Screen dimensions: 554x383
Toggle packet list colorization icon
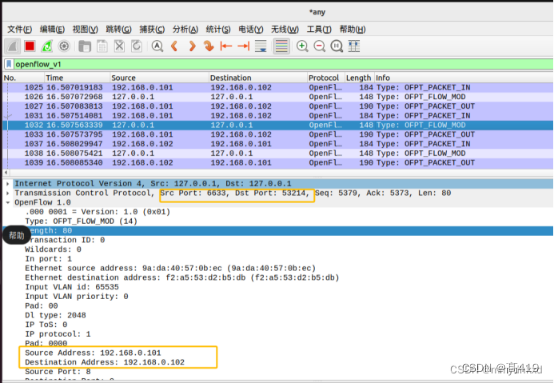[x=282, y=46]
